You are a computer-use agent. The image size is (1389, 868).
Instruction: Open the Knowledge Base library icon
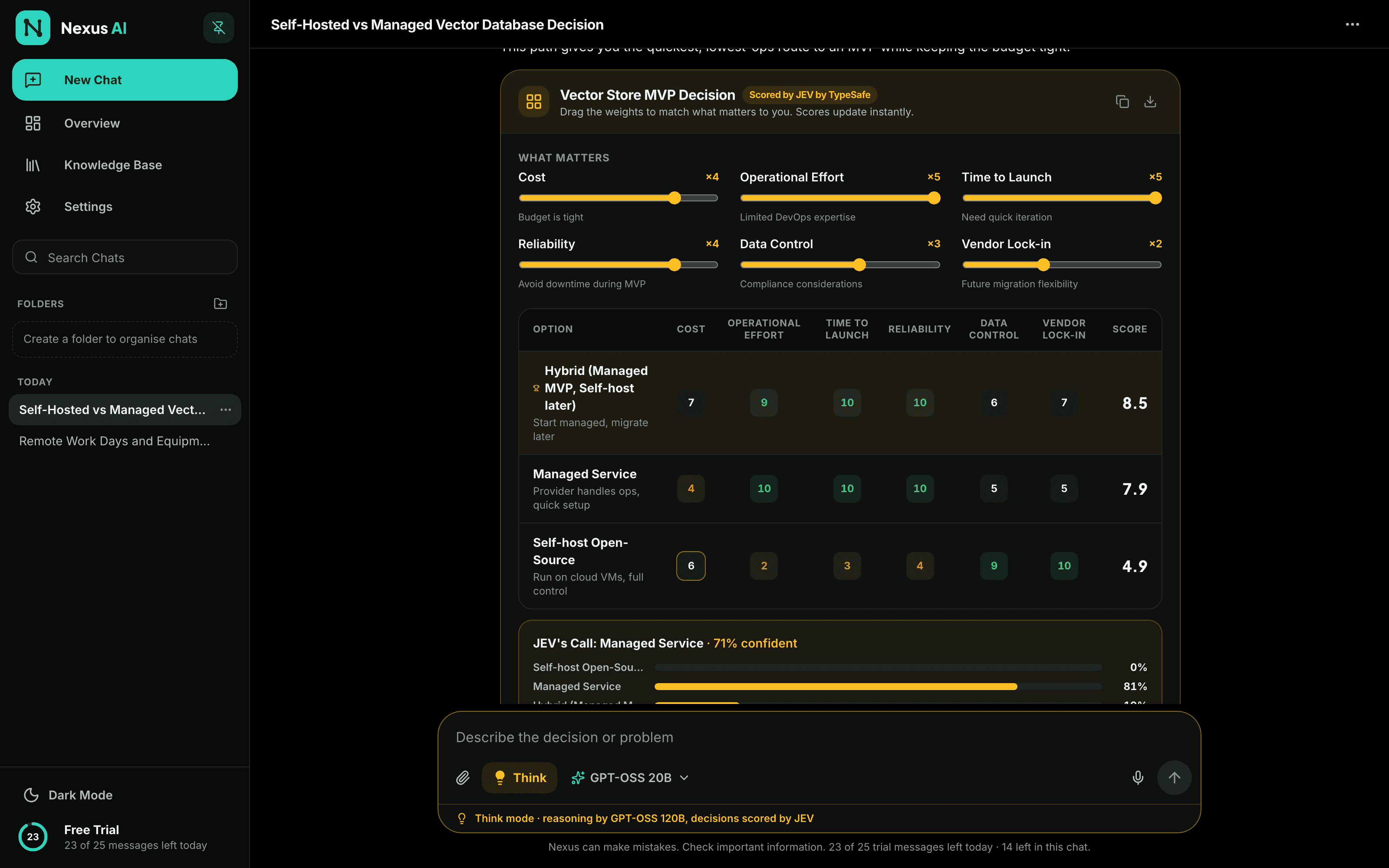[33, 165]
